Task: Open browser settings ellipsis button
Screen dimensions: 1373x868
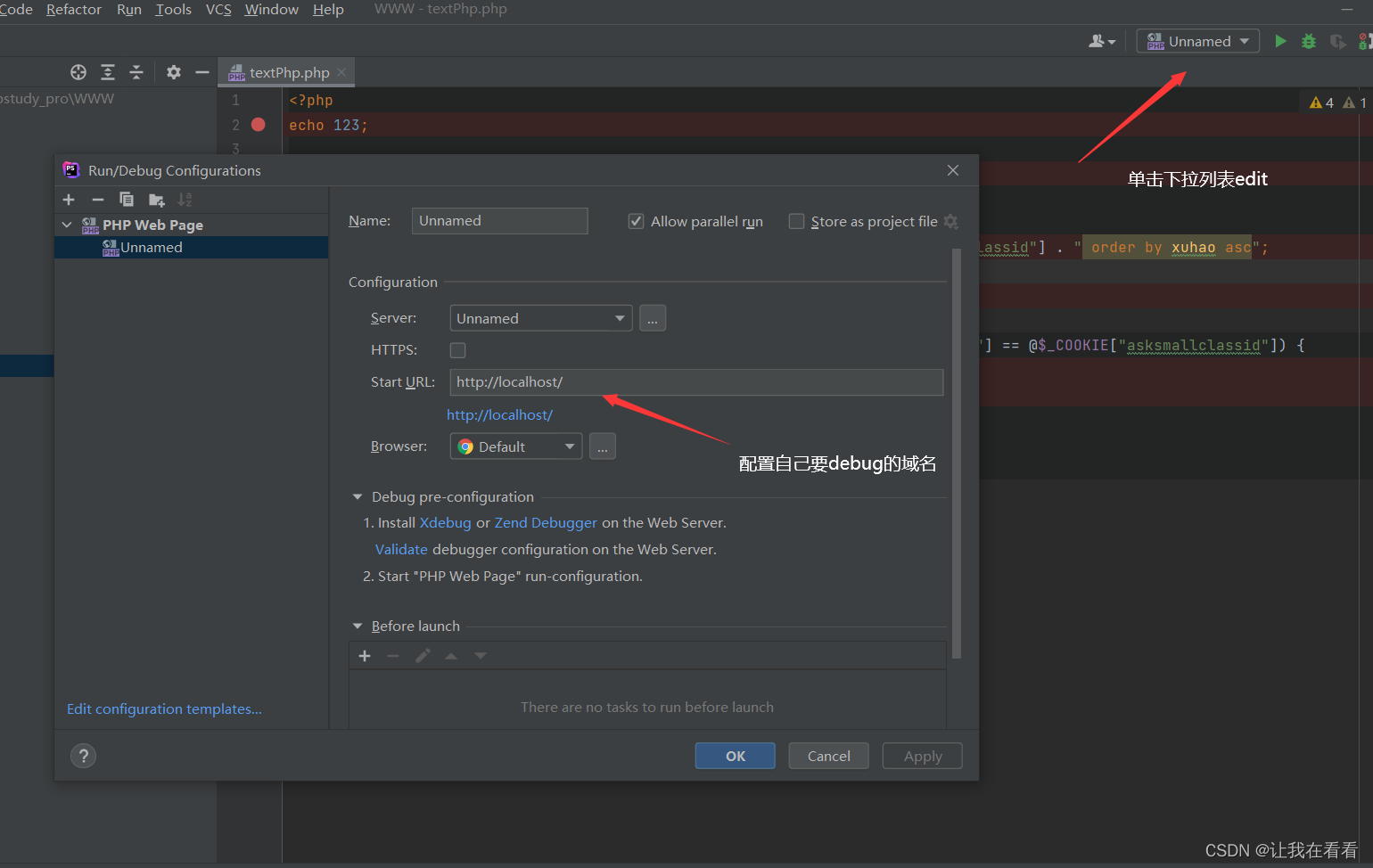Action: 603,446
